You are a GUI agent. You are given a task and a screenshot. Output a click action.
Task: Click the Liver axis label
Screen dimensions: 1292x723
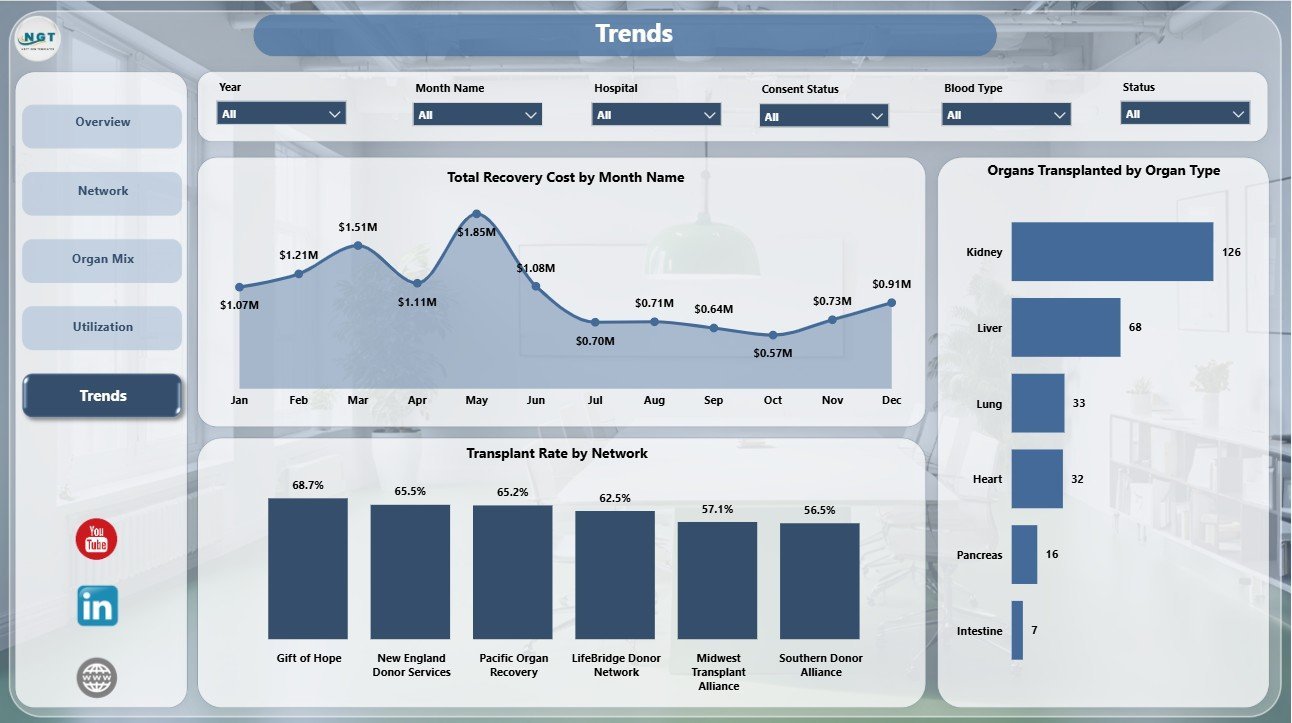click(990, 328)
